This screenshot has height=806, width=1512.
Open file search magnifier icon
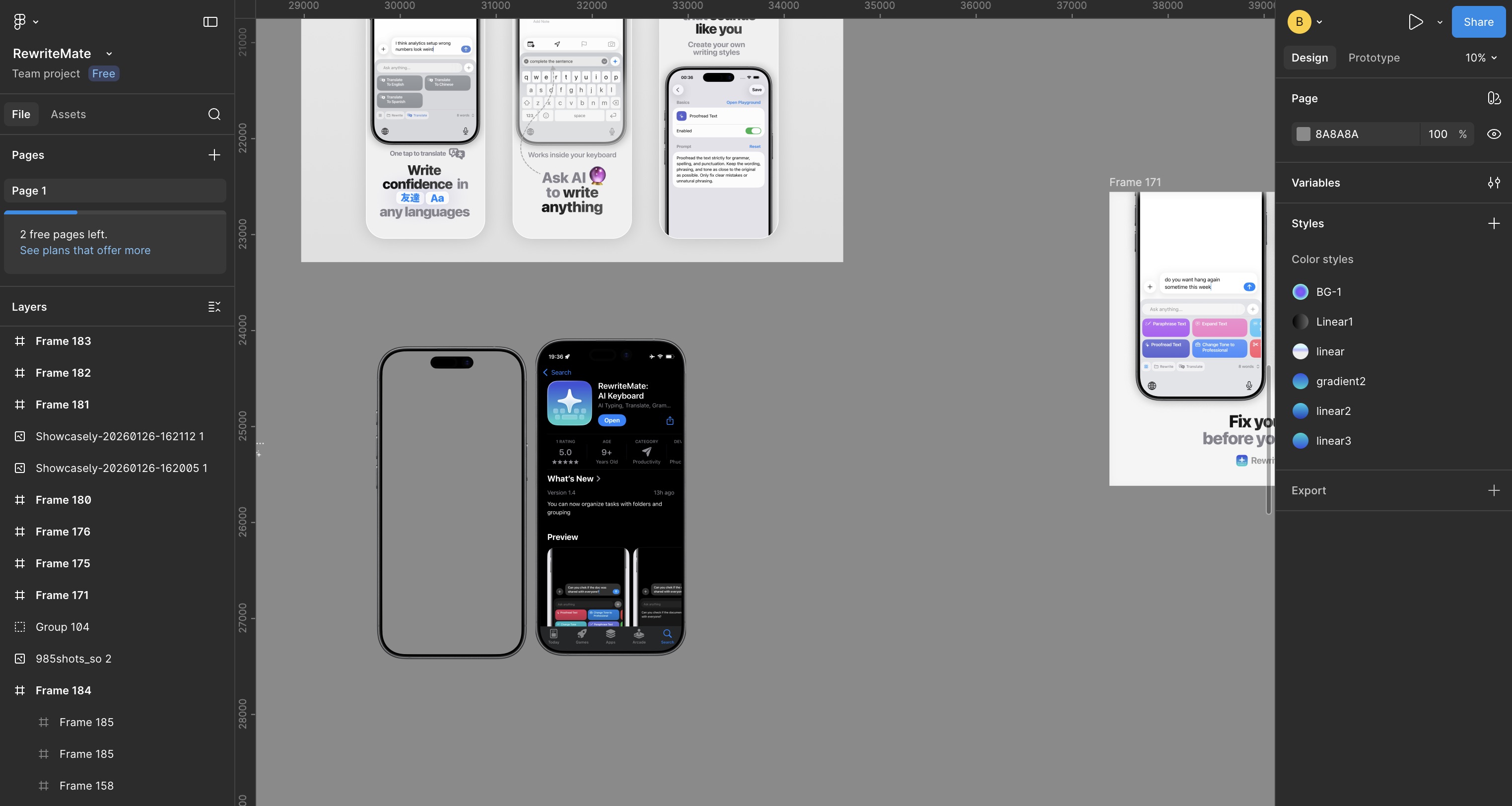click(214, 114)
